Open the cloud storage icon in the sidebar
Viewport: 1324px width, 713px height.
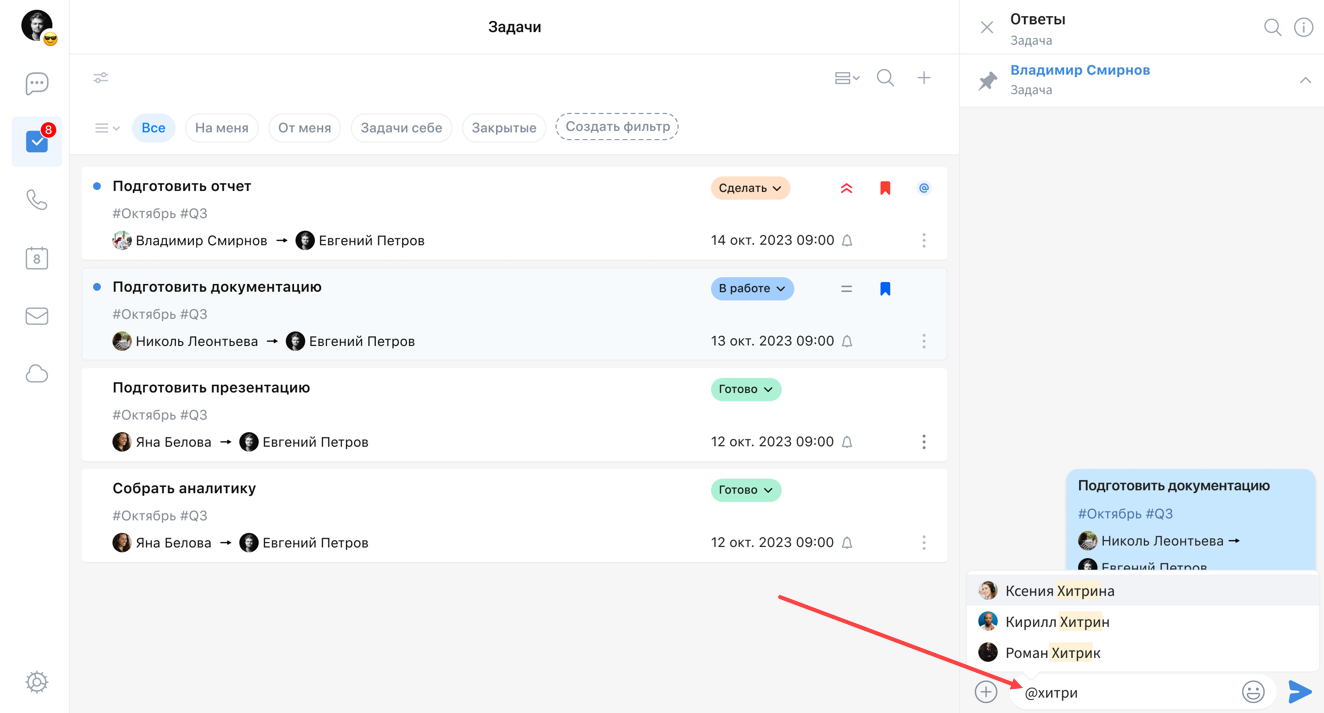(x=37, y=374)
